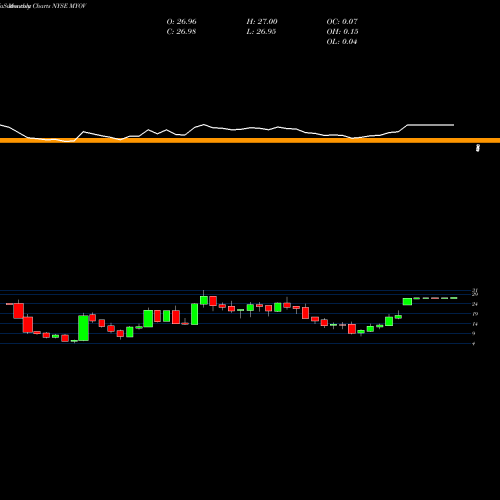Click the 'OC: 0.07' reading
This screenshot has width=500, height=500.
(342, 21)
